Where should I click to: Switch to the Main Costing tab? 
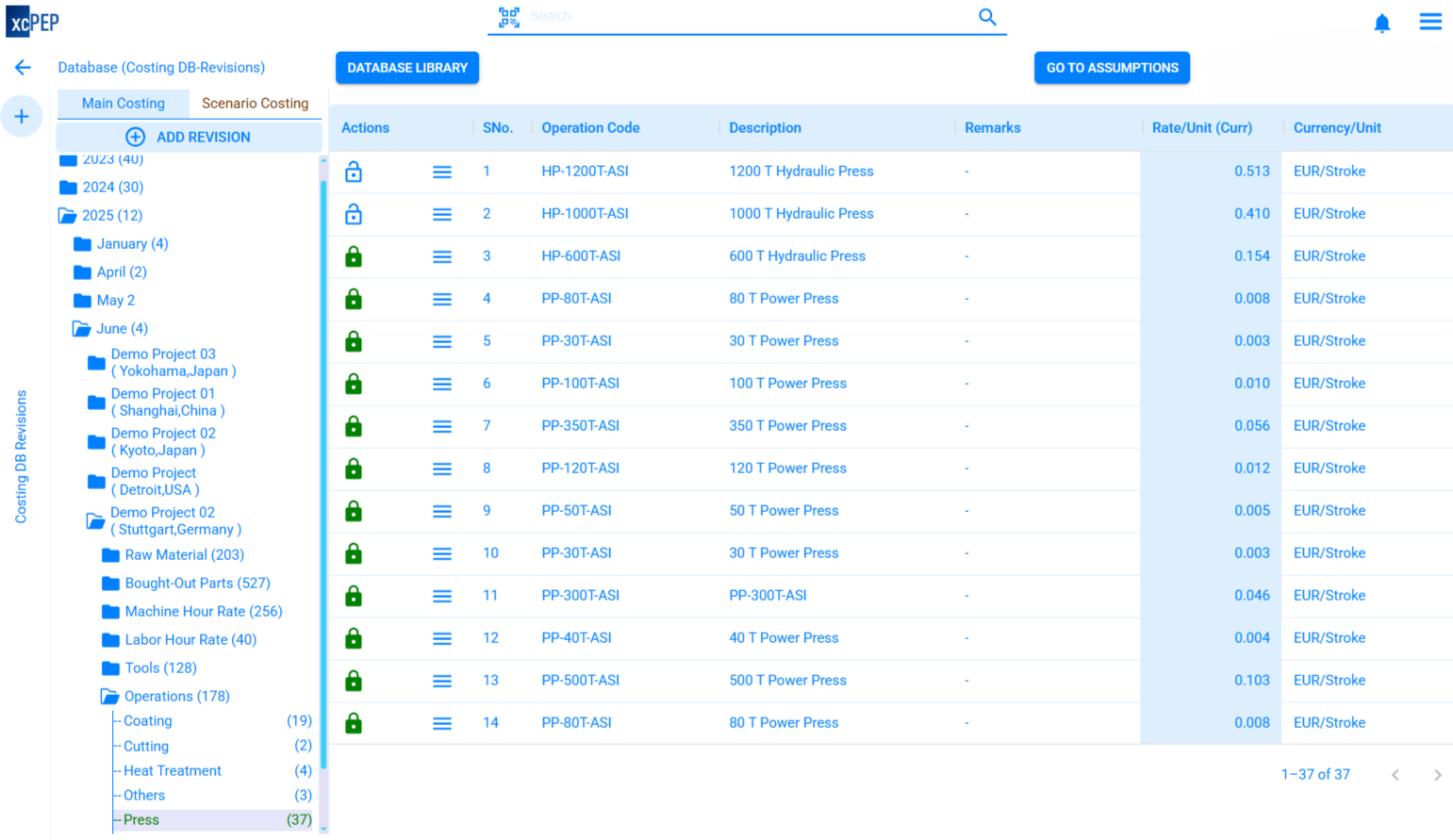coord(122,103)
